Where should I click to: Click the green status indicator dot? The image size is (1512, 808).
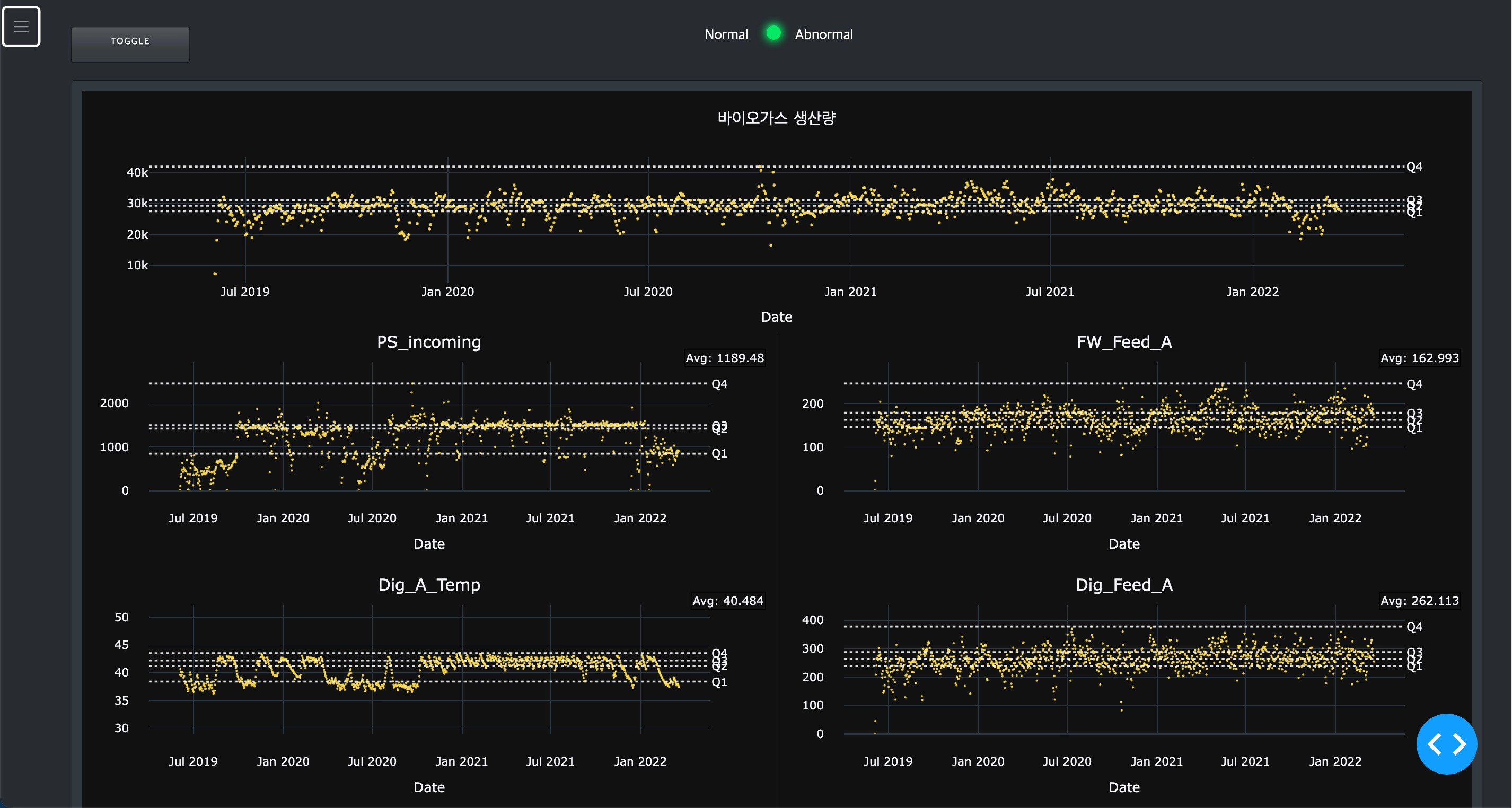click(773, 33)
